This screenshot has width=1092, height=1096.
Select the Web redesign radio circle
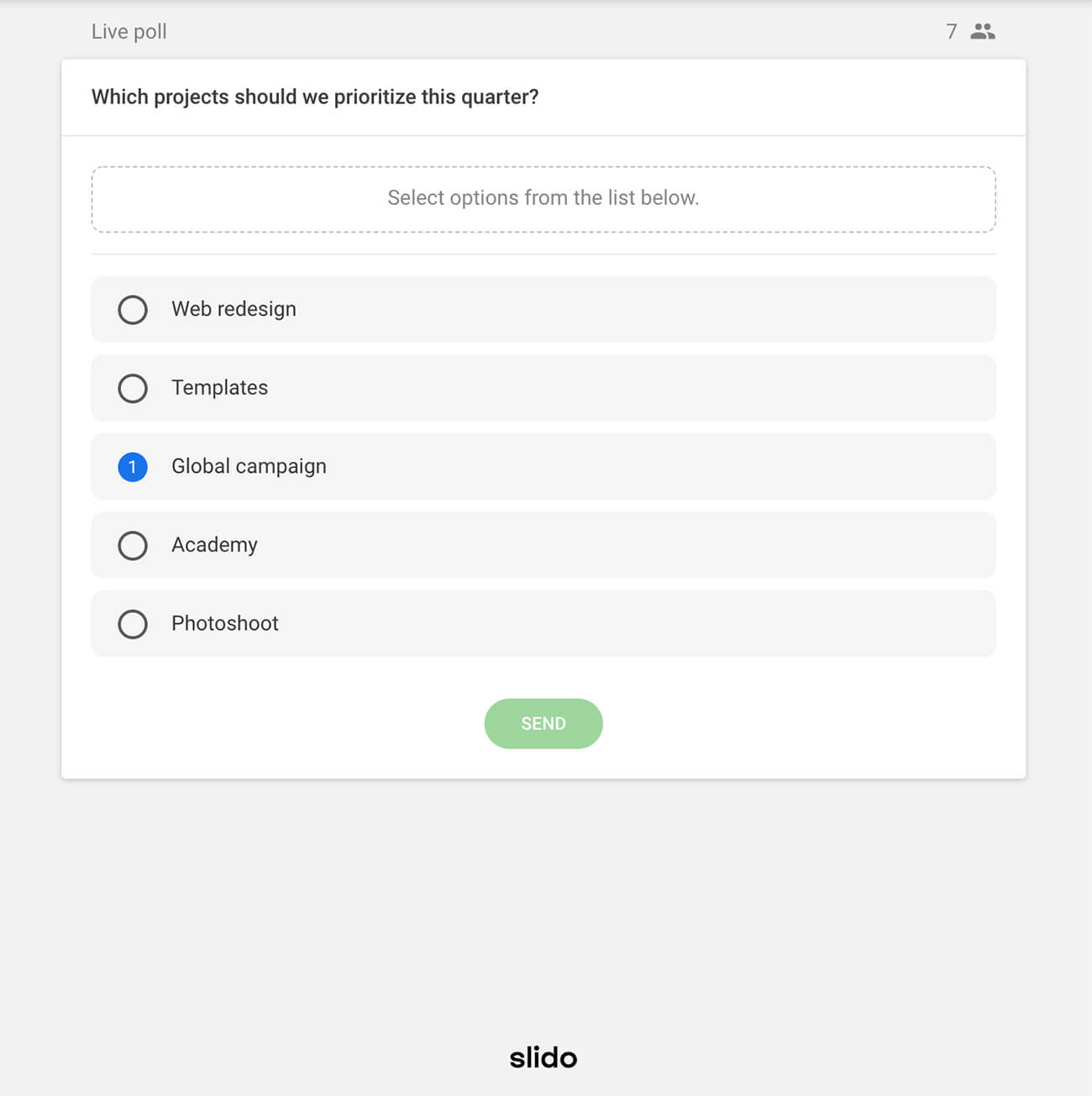133,310
